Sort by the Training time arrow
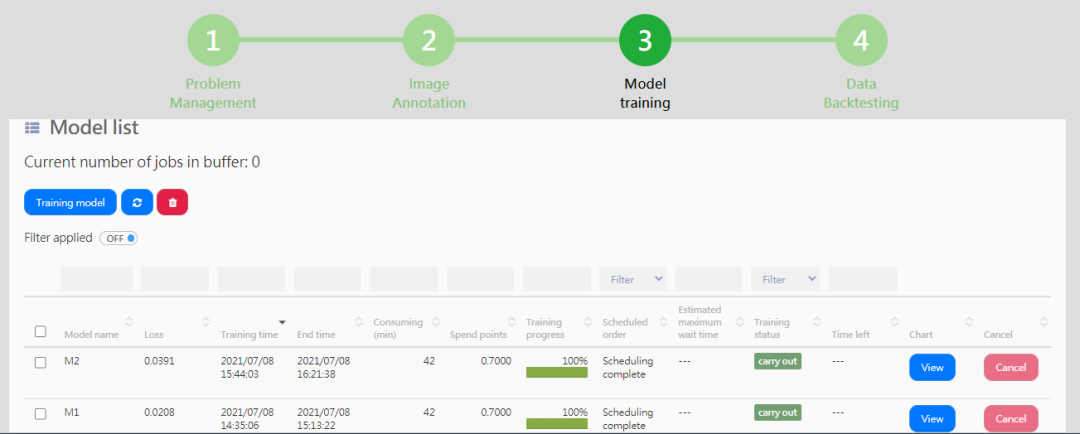The image size is (1080, 434). (282, 322)
